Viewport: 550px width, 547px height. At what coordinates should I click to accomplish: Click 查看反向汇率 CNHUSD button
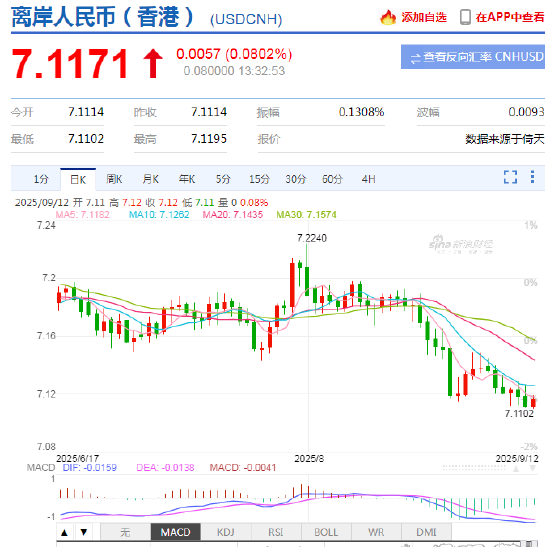click(x=473, y=57)
